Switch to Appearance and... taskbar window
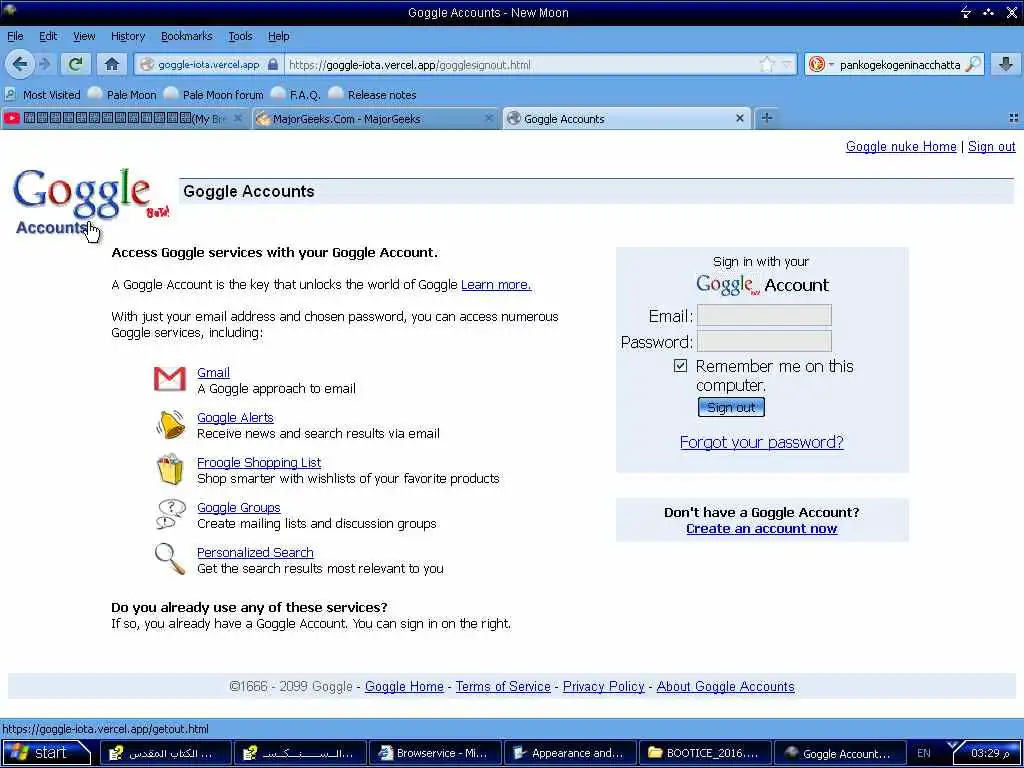 tap(569, 753)
